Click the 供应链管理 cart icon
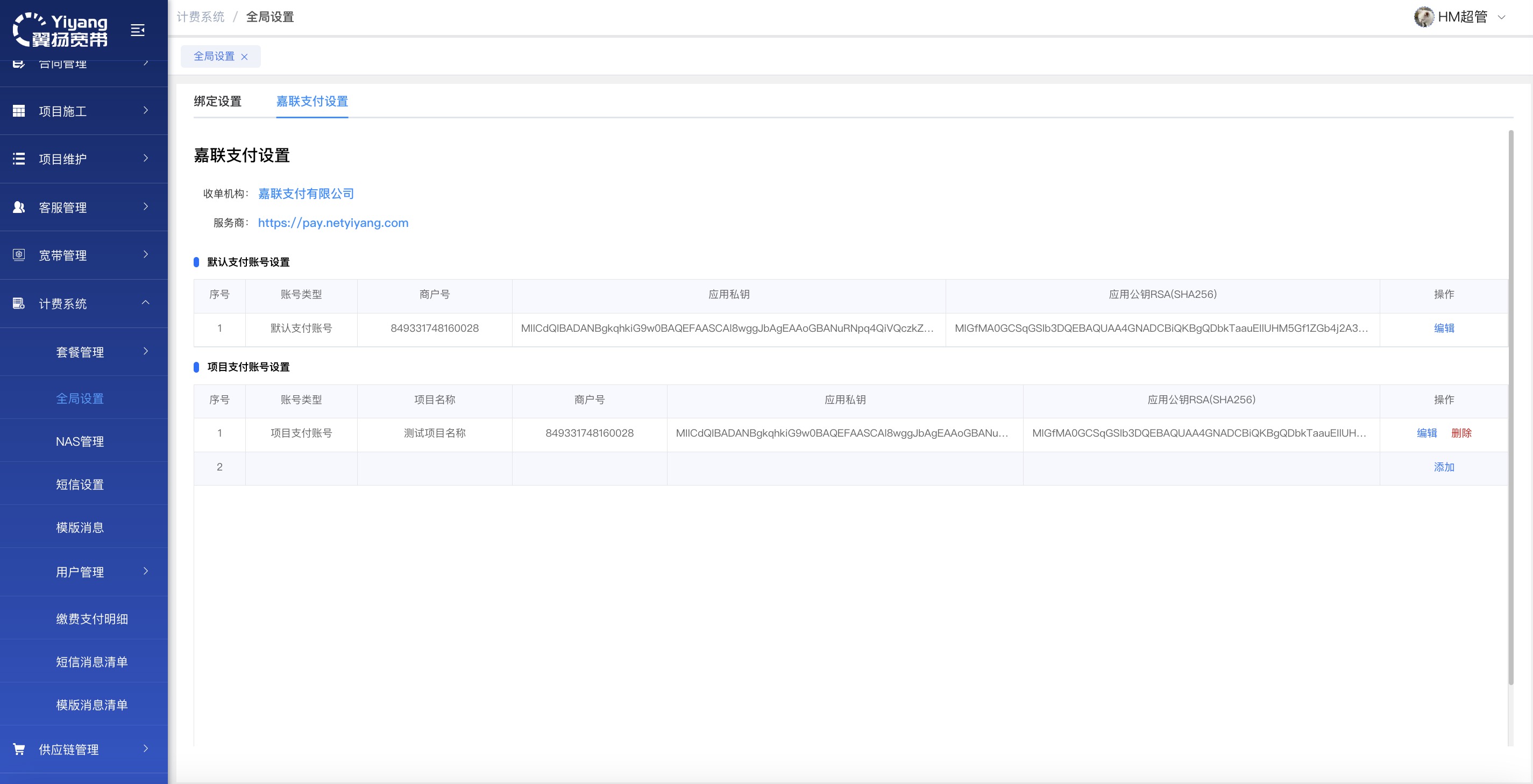Viewport: 1533px width, 784px height. tap(19, 749)
